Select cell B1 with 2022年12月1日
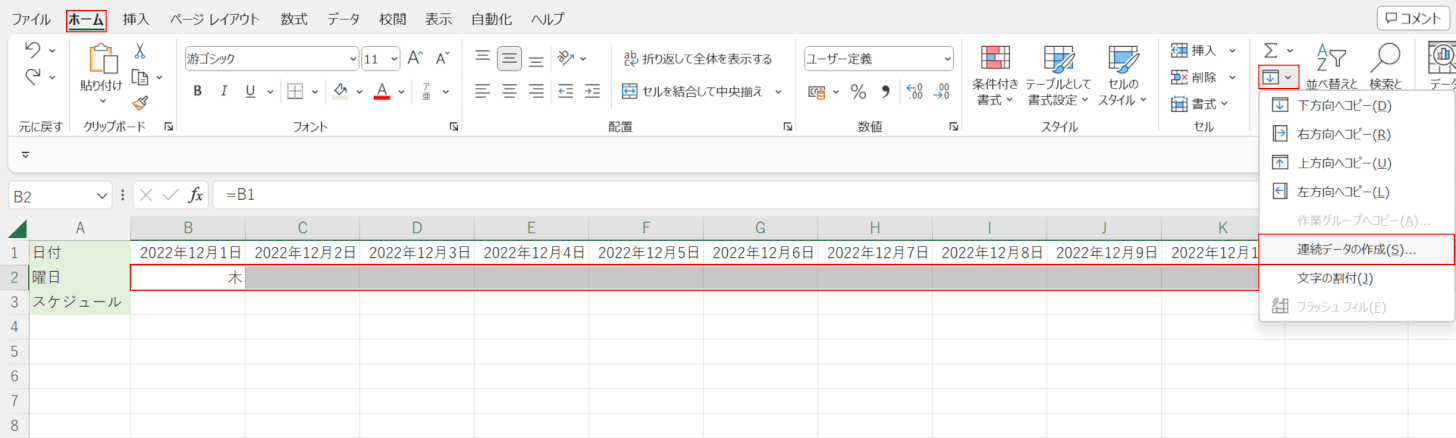 tap(188, 252)
